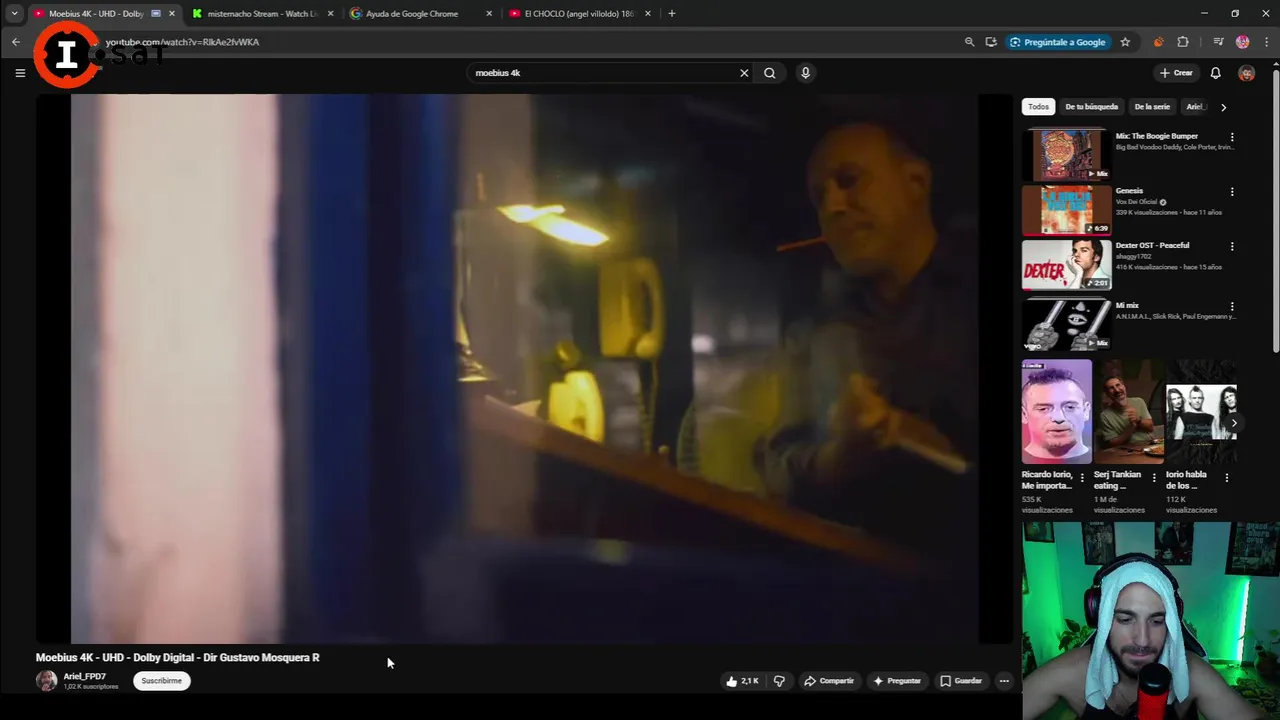Image resolution: width=1280 pixels, height=720 pixels.
Task: Click the Preguntar button
Action: [x=897, y=681]
